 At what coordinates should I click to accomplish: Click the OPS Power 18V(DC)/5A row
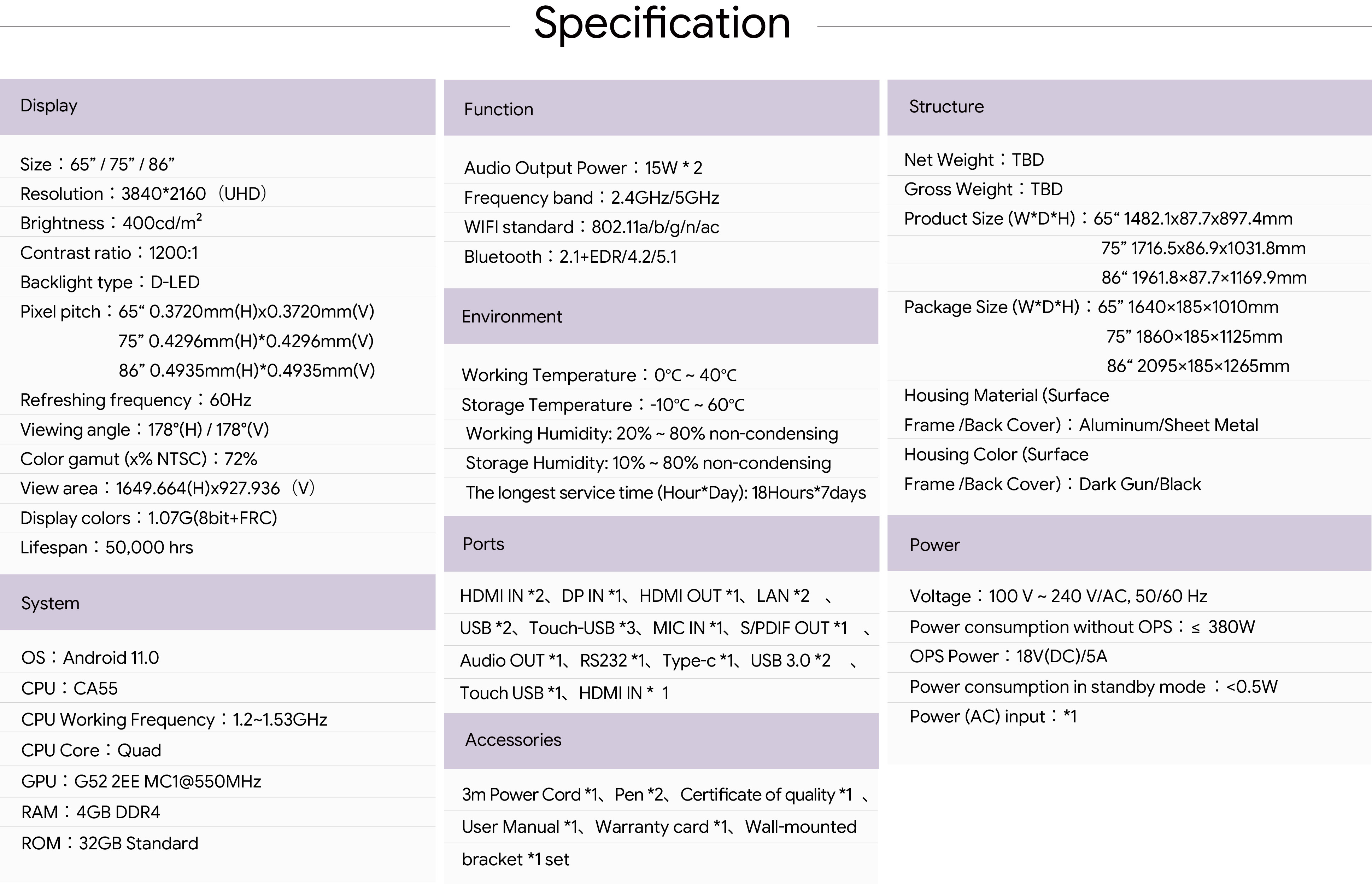click(x=1130, y=657)
